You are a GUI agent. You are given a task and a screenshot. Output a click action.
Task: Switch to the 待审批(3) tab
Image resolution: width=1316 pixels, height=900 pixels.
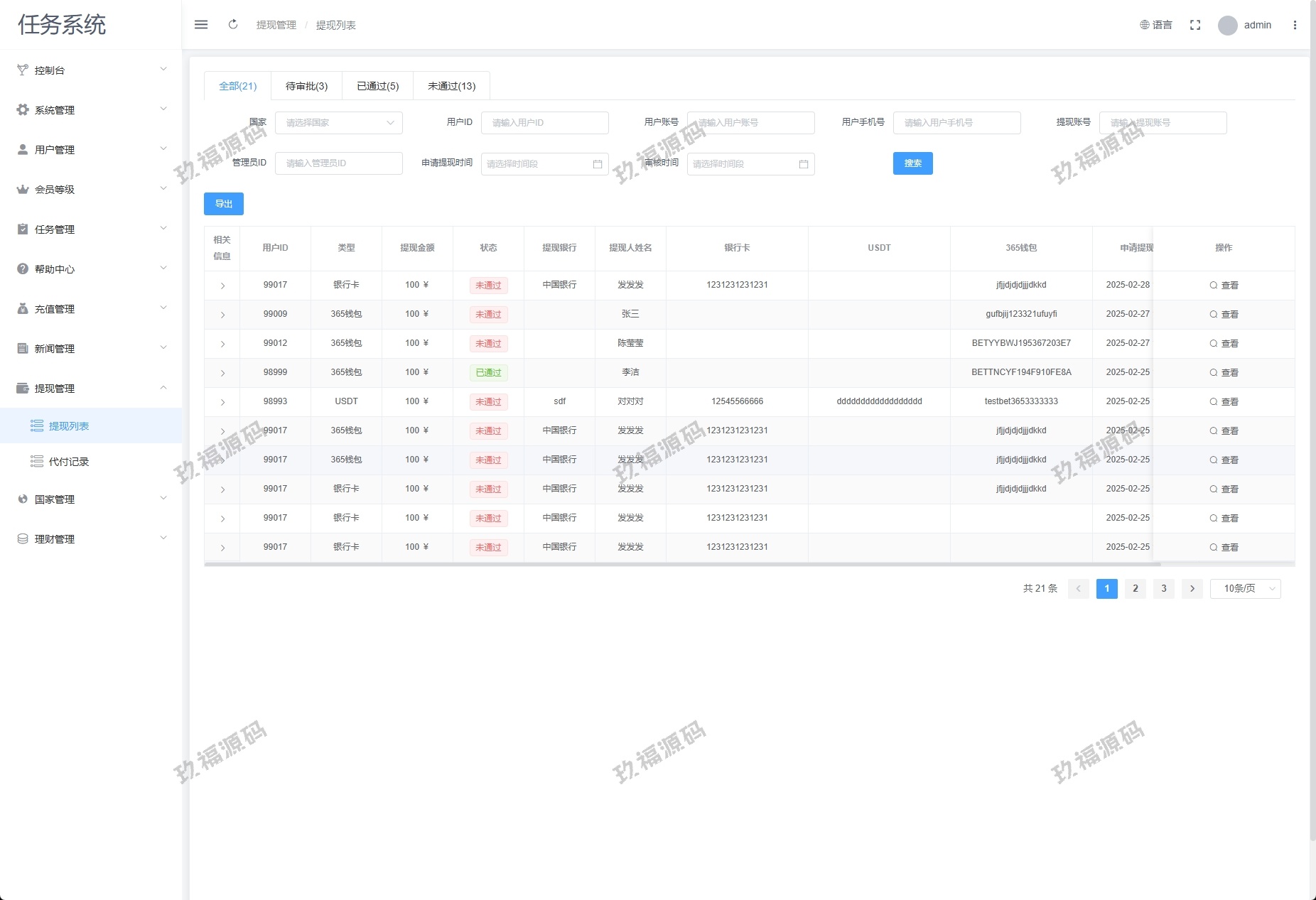pyautogui.click(x=306, y=86)
